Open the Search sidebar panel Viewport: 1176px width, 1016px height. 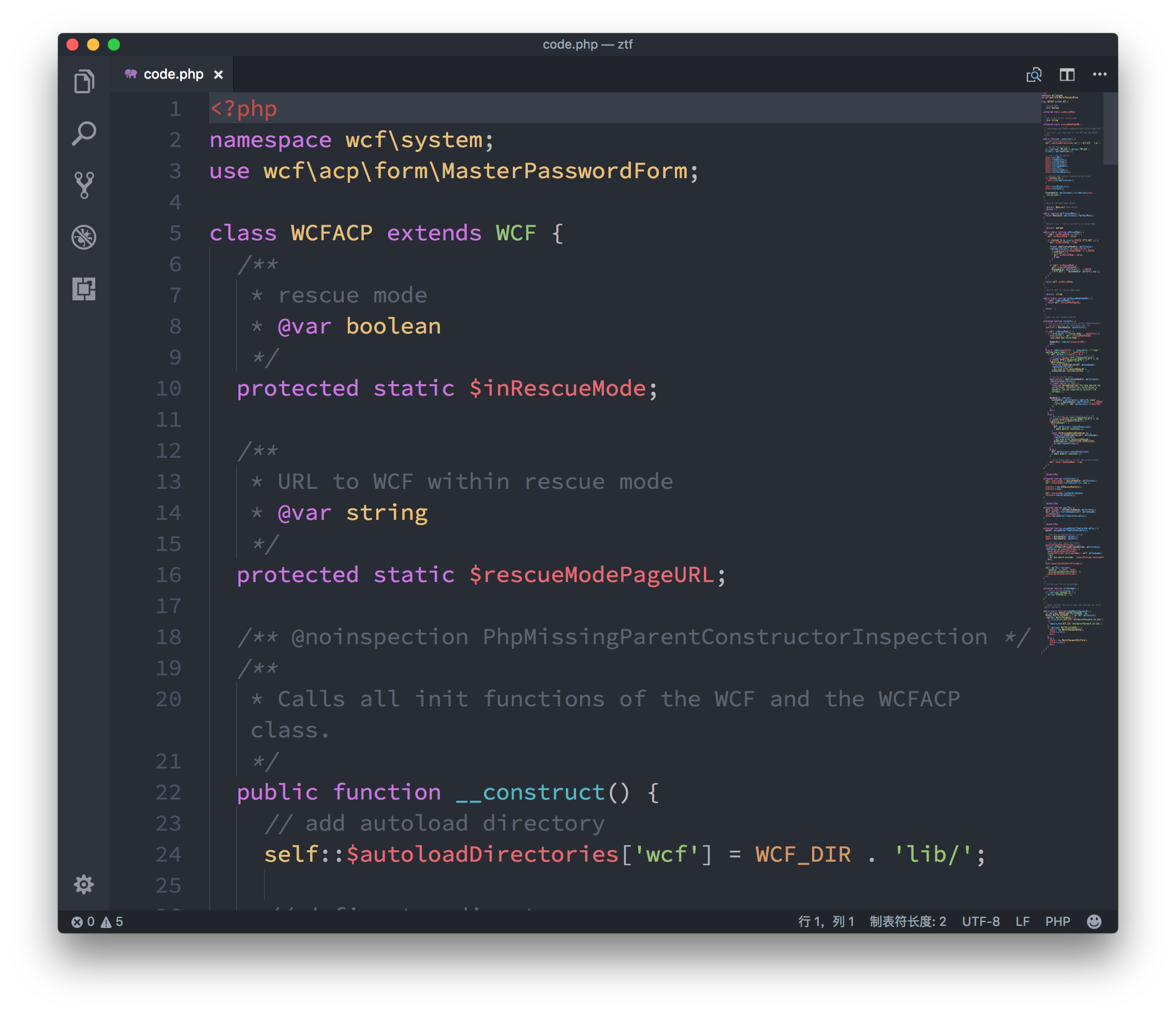(x=84, y=134)
